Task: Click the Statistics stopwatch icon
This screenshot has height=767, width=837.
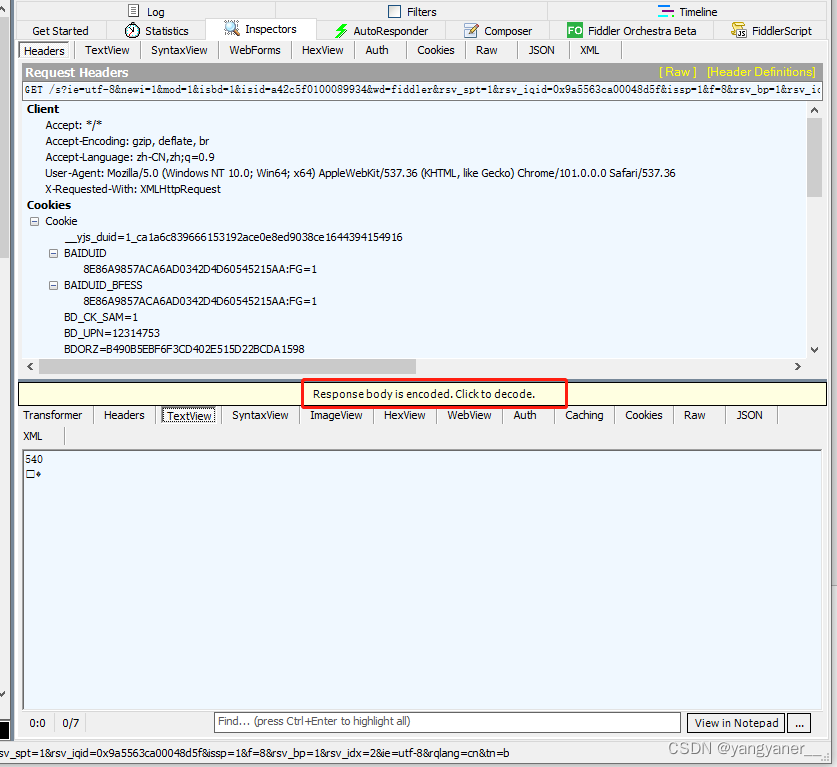Action: point(132,30)
